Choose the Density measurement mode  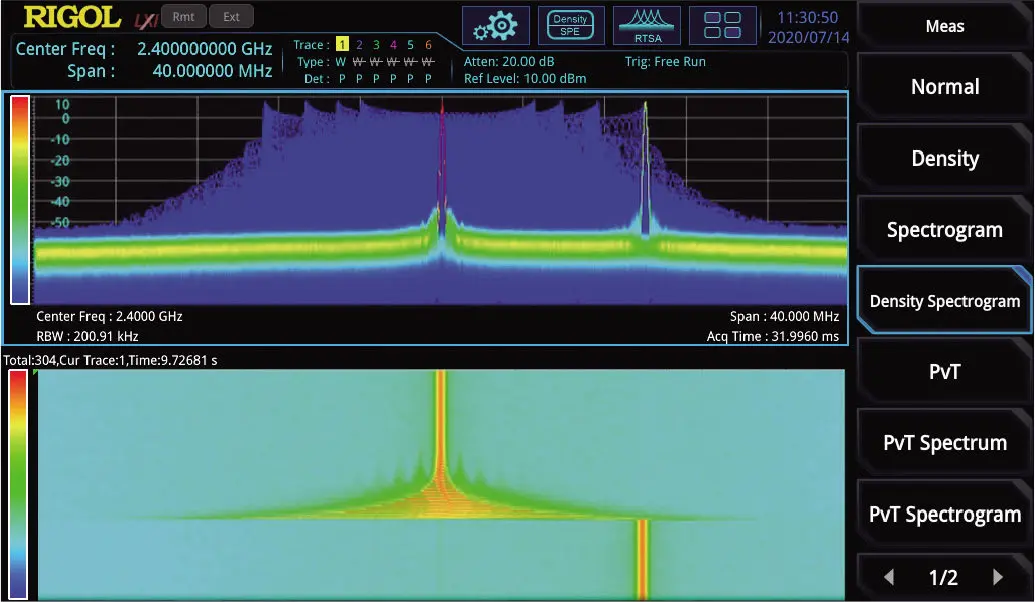point(945,158)
